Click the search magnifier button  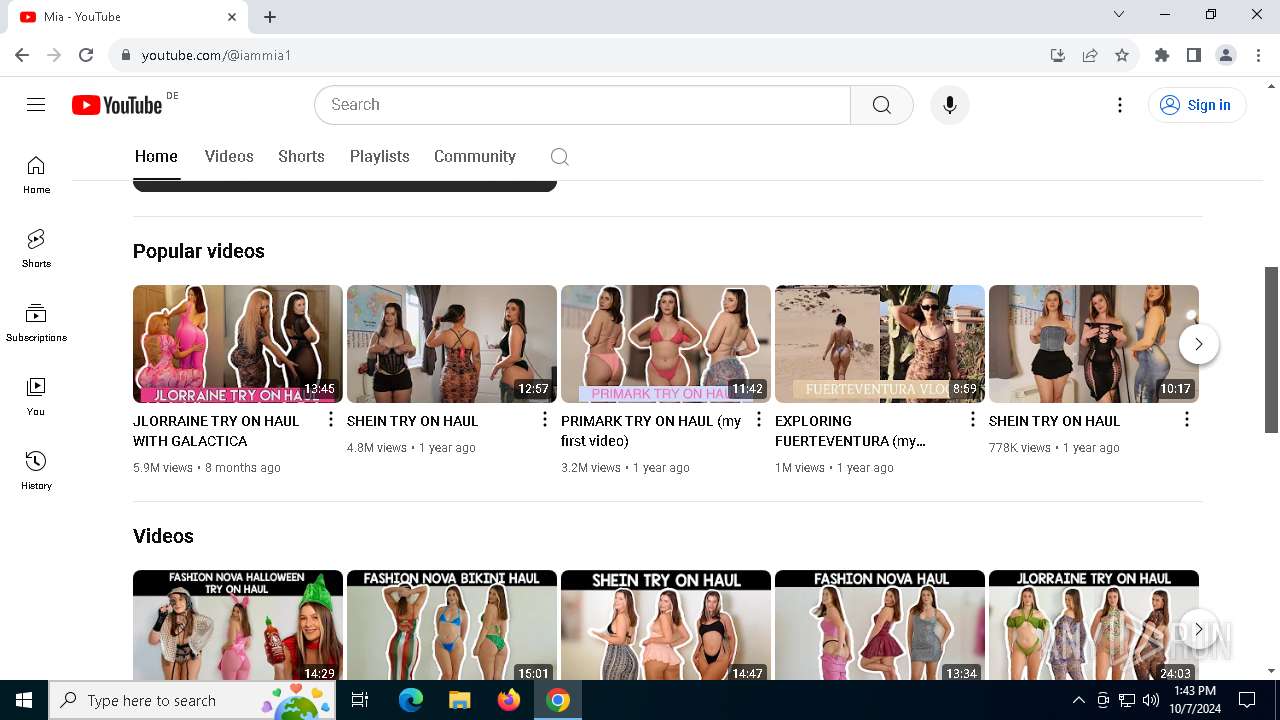tap(881, 105)
